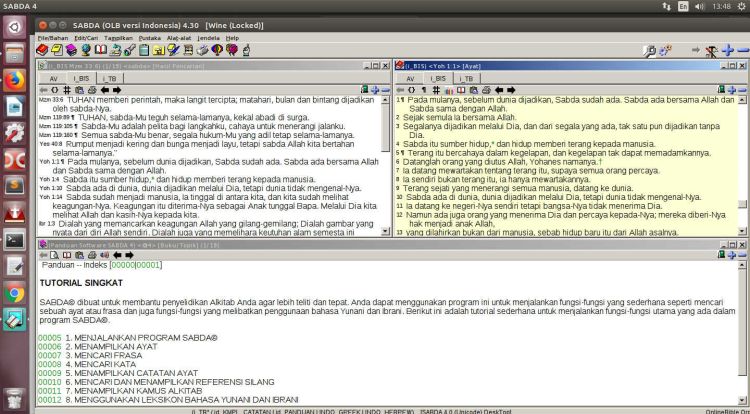Click the print icon in search results pane
This screenshot has width=750, height=414.
[92, 90]
